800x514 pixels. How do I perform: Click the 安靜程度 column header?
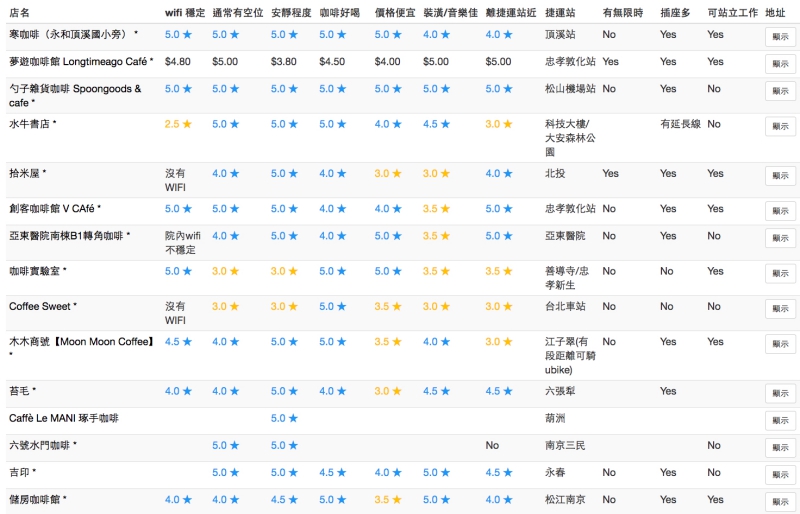click(291, 13)
